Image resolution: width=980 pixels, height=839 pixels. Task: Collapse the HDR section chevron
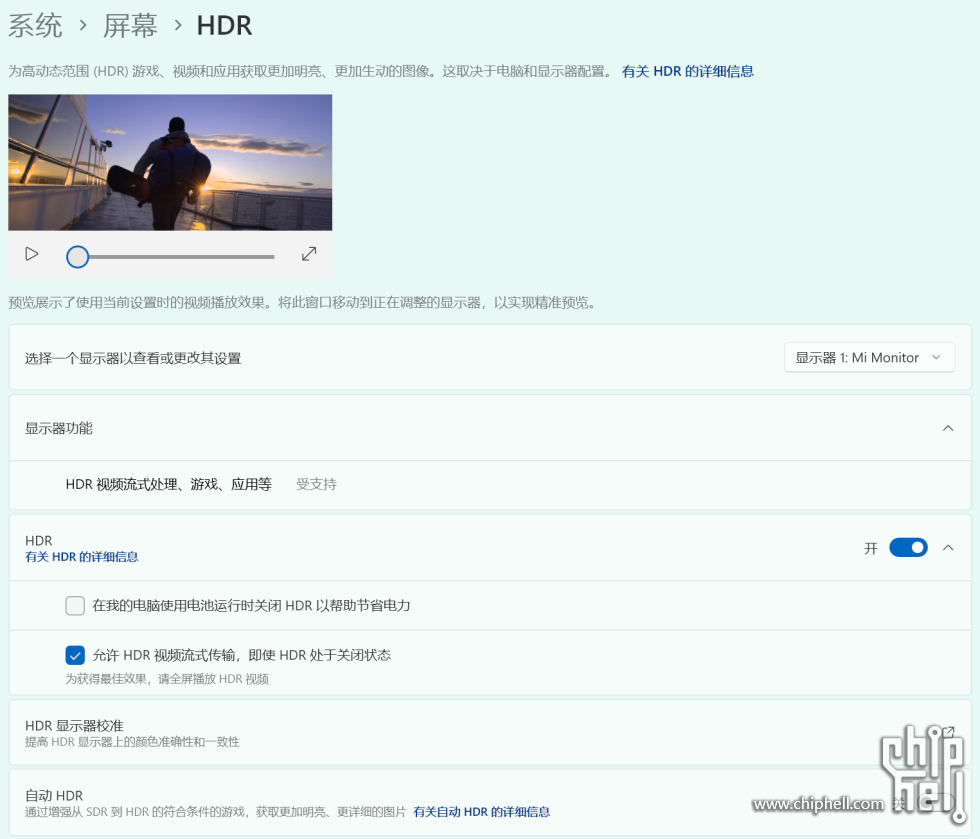coord(948,547)
